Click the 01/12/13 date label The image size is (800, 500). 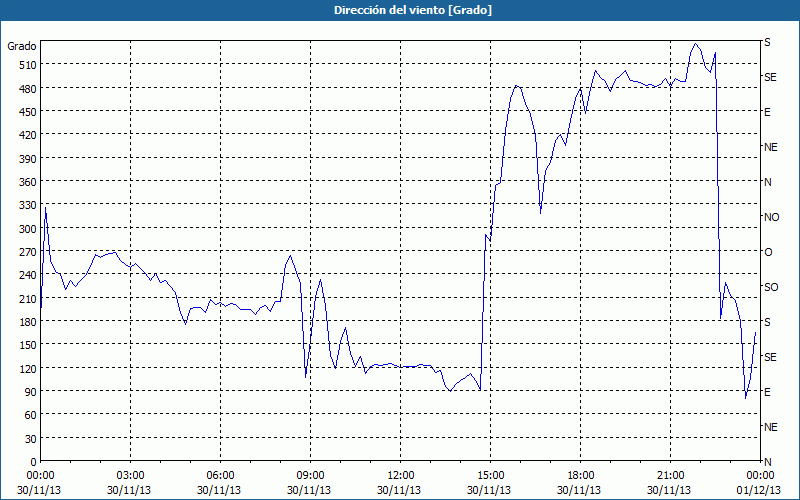point(759,490)
